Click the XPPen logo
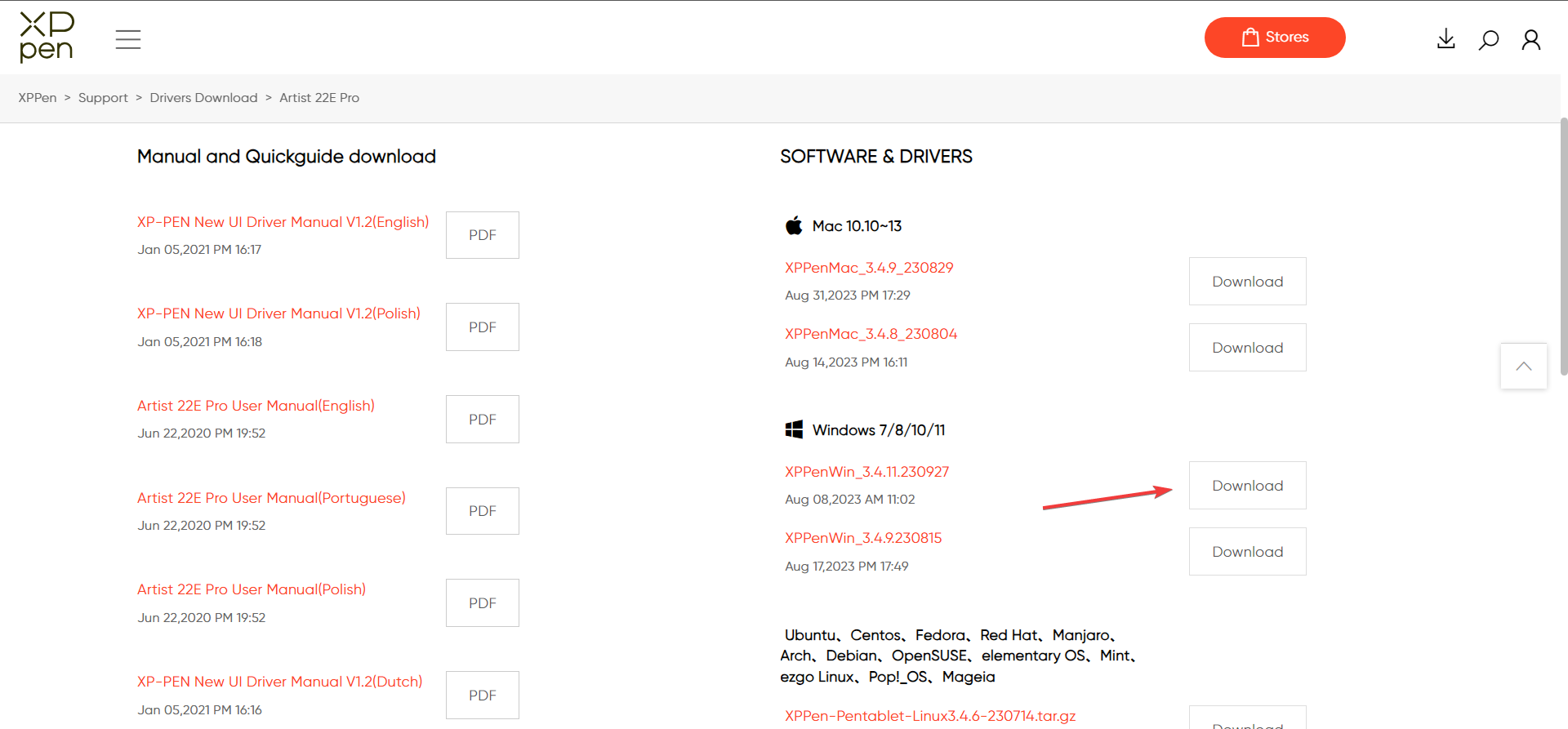This screenshot has width=1568, height=729. pos(47,37)
